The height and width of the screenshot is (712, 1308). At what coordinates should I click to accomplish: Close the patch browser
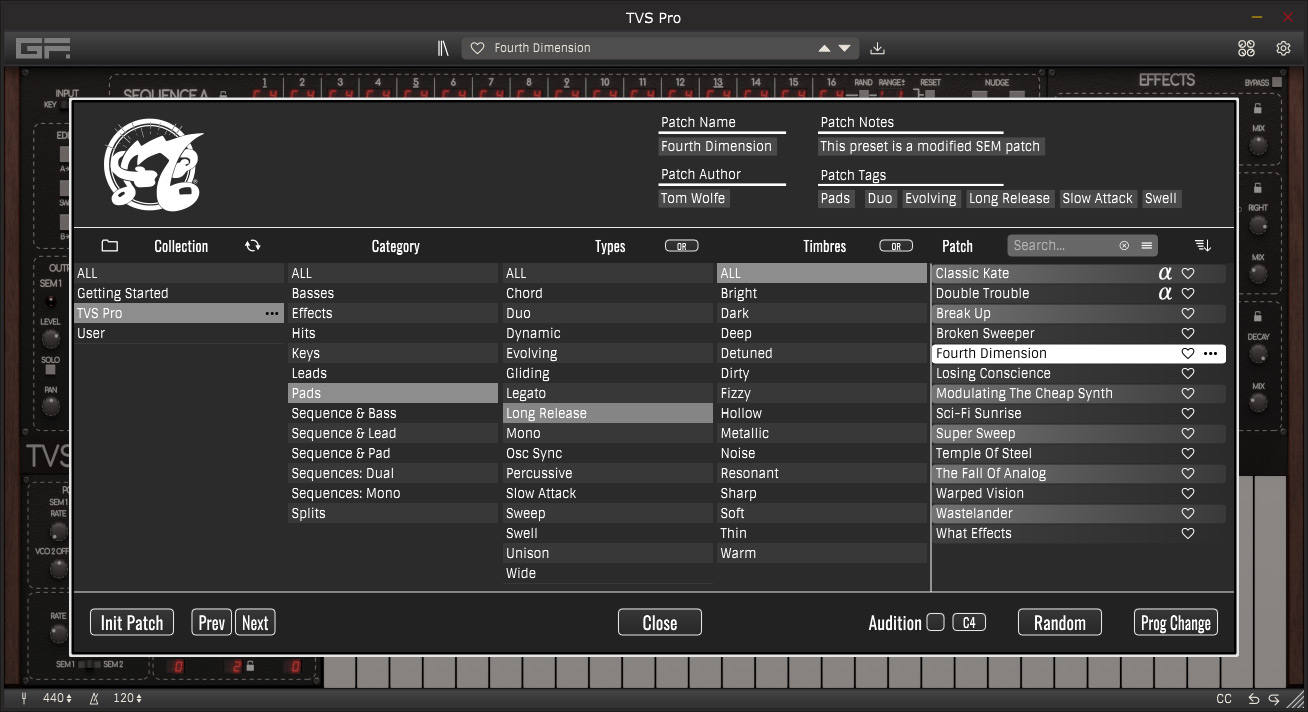[660, 623]
